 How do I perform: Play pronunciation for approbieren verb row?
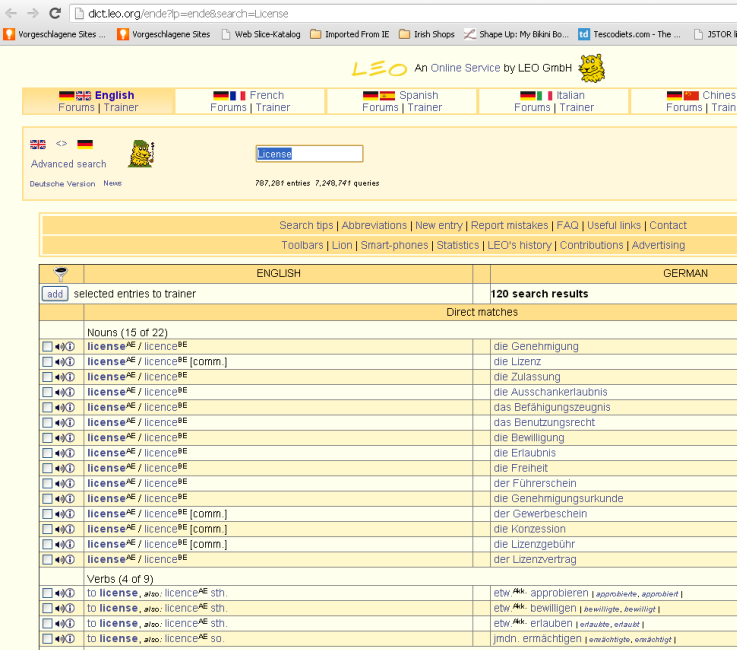[59, 593]
